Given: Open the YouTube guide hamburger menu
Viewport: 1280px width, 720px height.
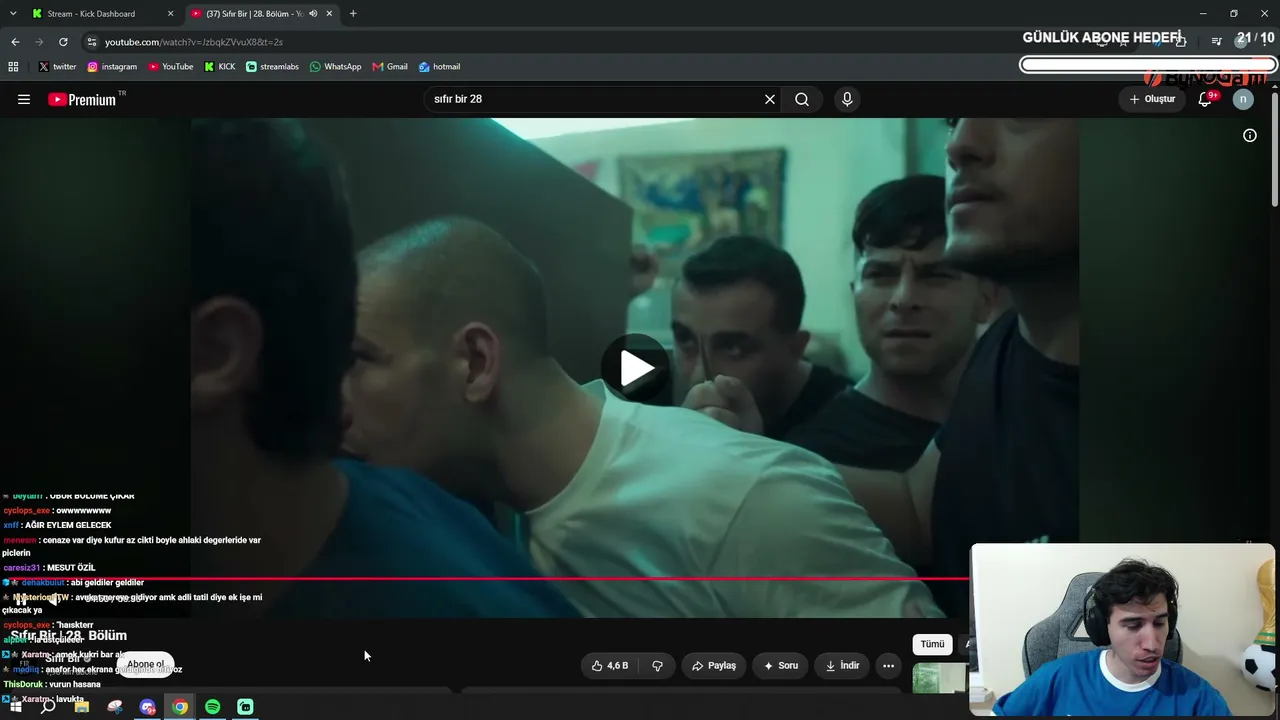Looking at the screenshot, I should point(24,99).
